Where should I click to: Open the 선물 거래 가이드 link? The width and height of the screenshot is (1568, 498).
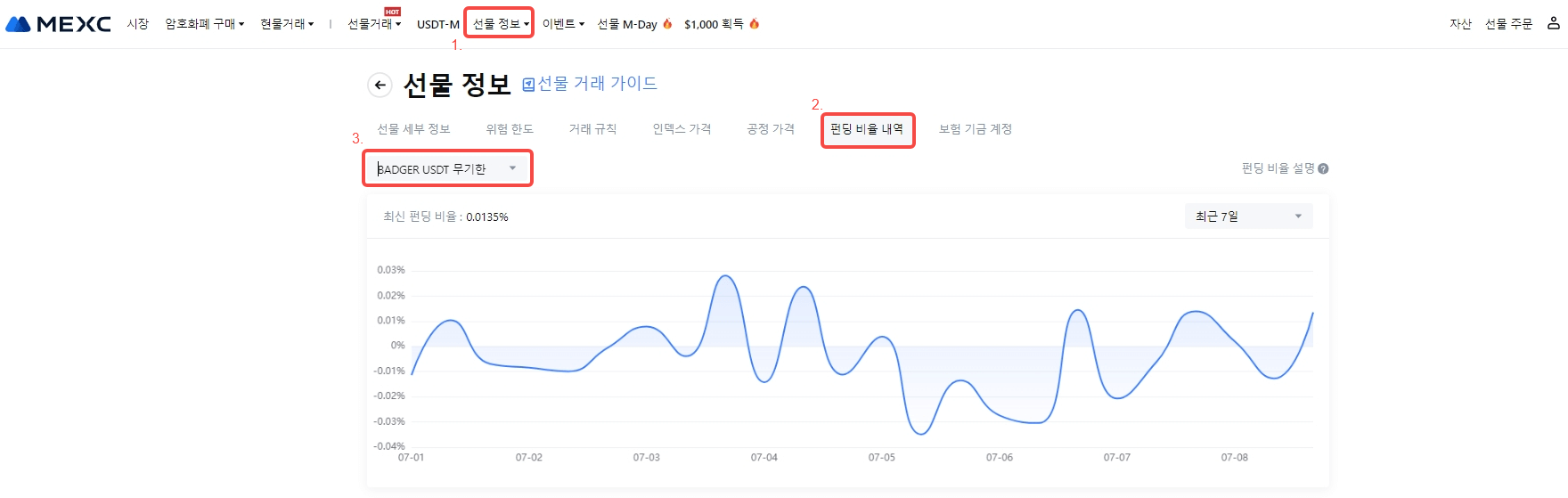click(x=597, y=84)
